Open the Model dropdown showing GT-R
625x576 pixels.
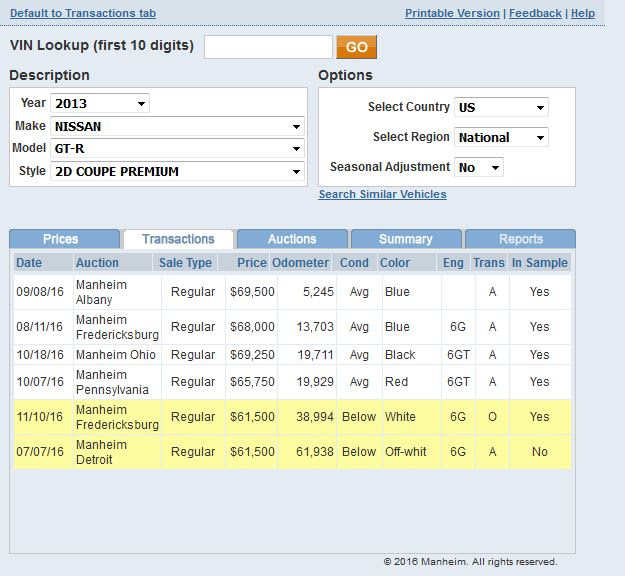pyautogui.click(x=177, y=149)
